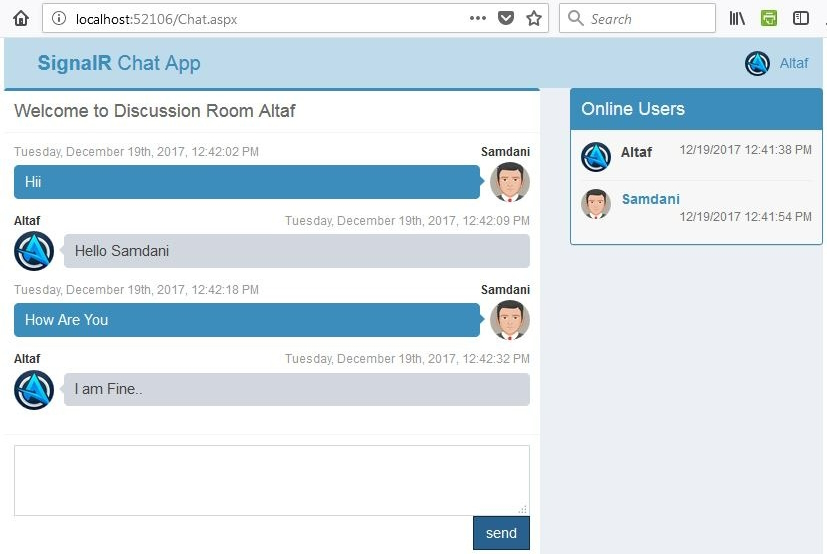The width and height of the screenshot is (827, 554).
Task: Open the site information icon in address bar
Action: coord(59,18)
